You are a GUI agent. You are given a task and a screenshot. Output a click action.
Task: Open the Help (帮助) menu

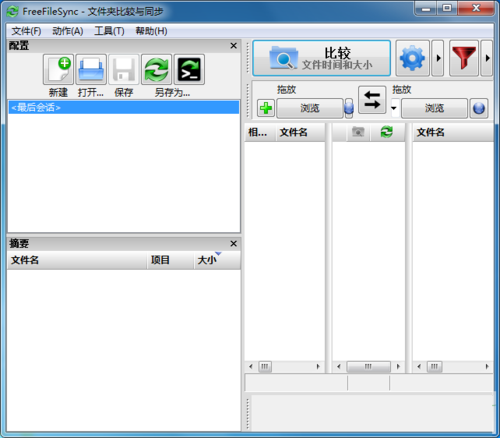151,31
